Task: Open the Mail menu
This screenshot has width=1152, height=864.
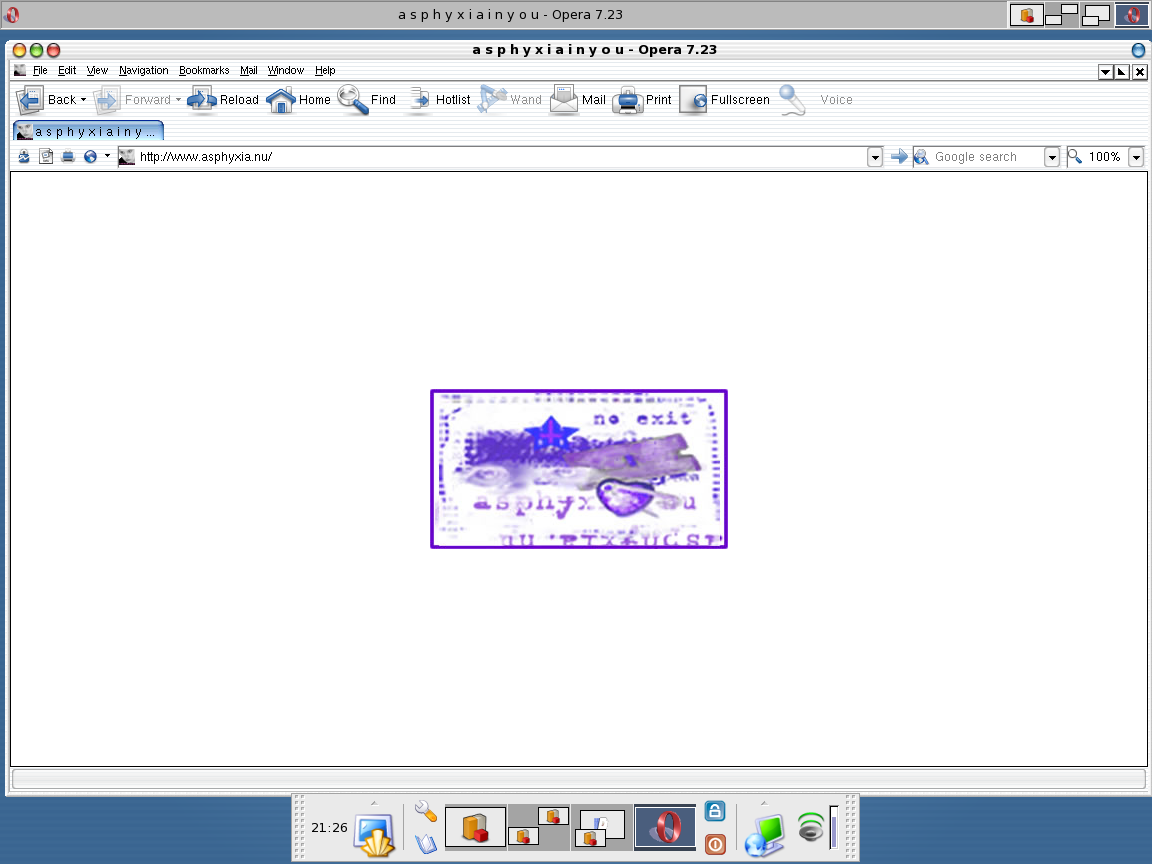Action: 248,71
